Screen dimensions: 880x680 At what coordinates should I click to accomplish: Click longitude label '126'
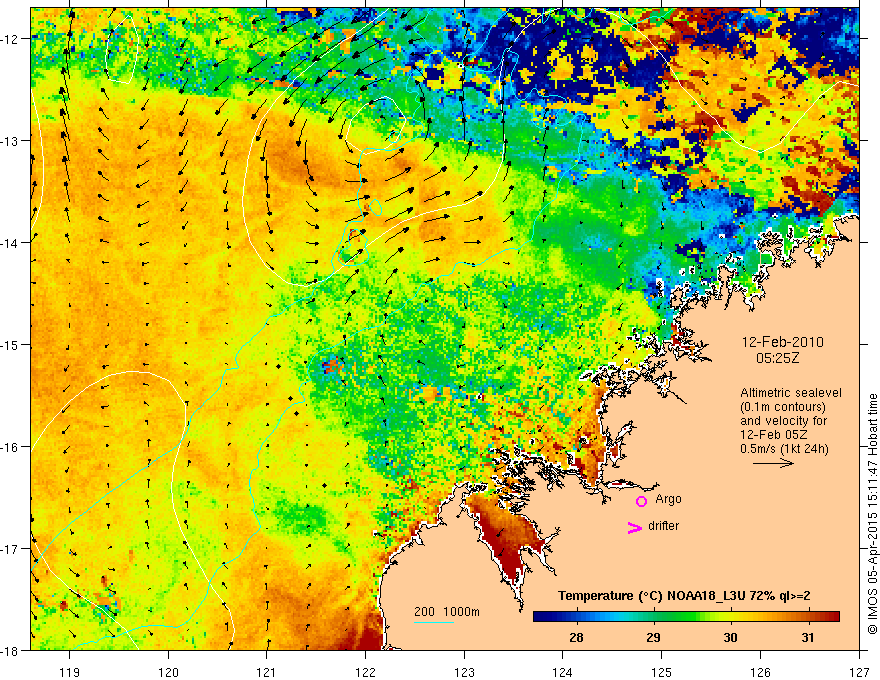(760, 672)
